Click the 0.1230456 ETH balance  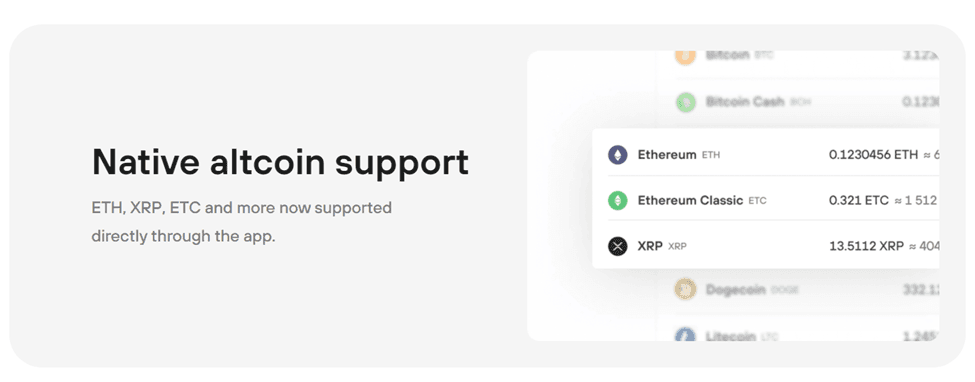tap(873, 155)
